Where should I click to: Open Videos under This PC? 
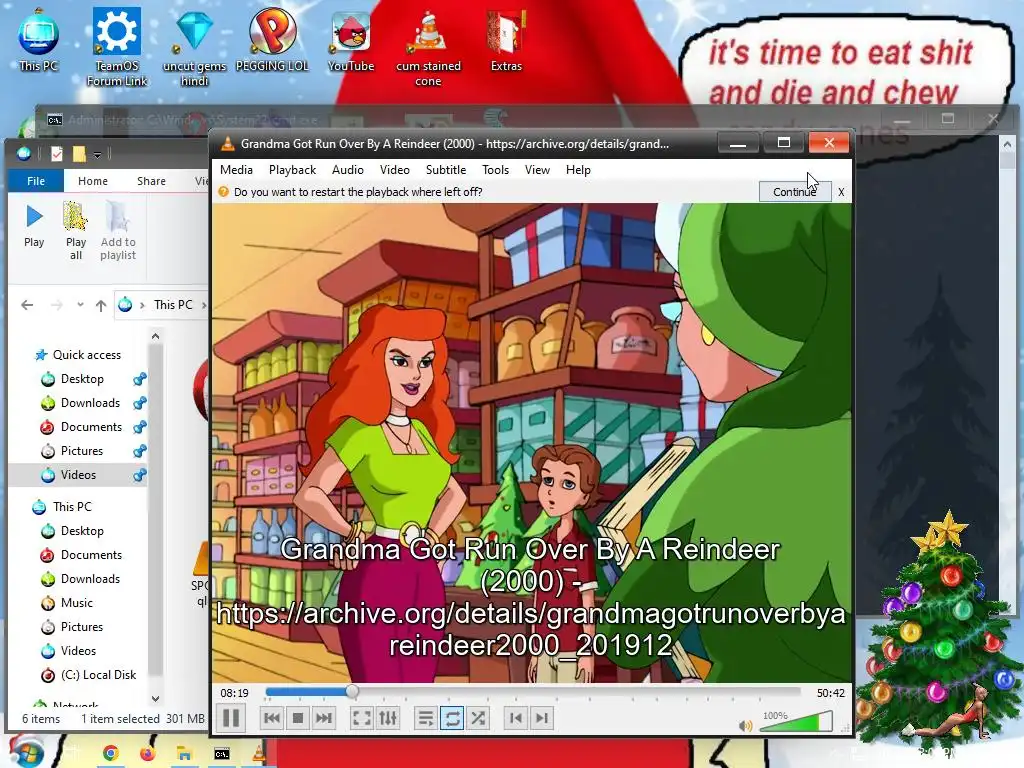(78, 650)
